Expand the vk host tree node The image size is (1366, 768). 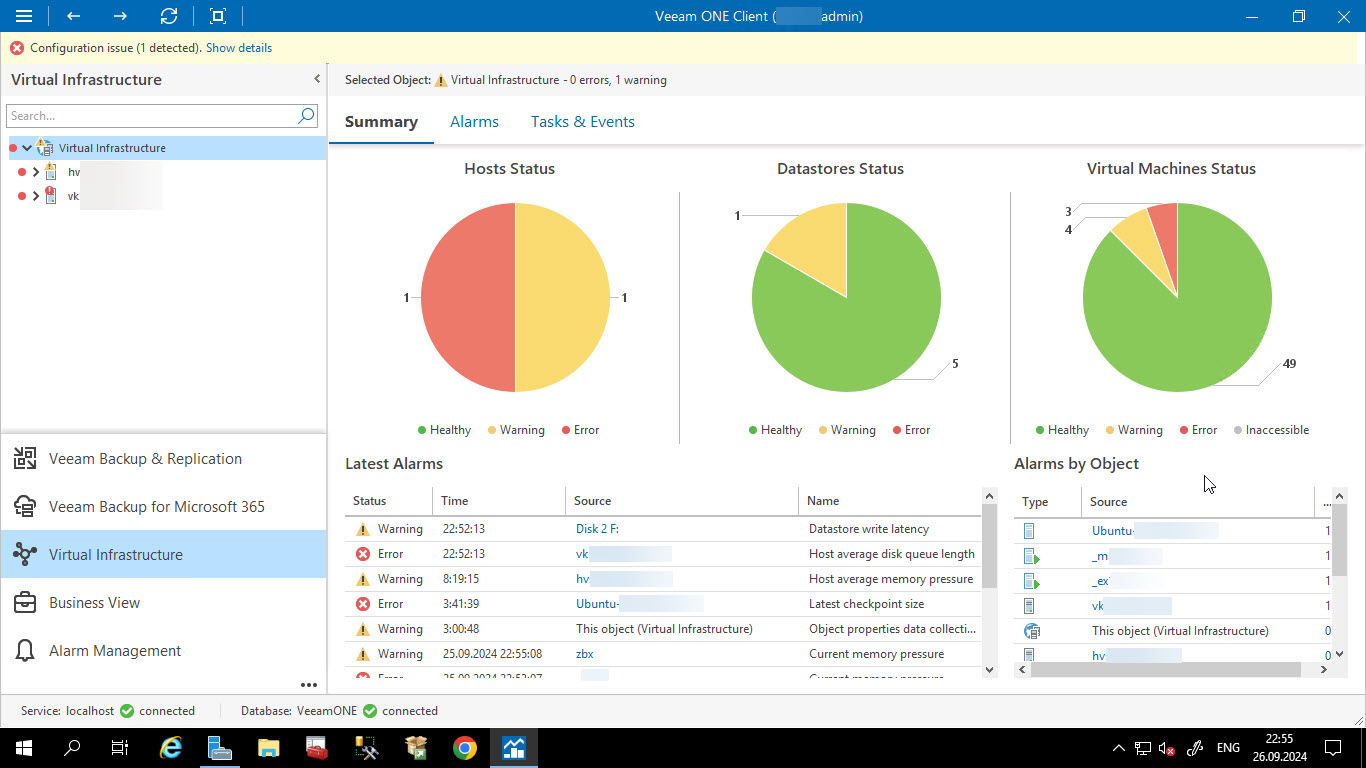pos(36,196)
